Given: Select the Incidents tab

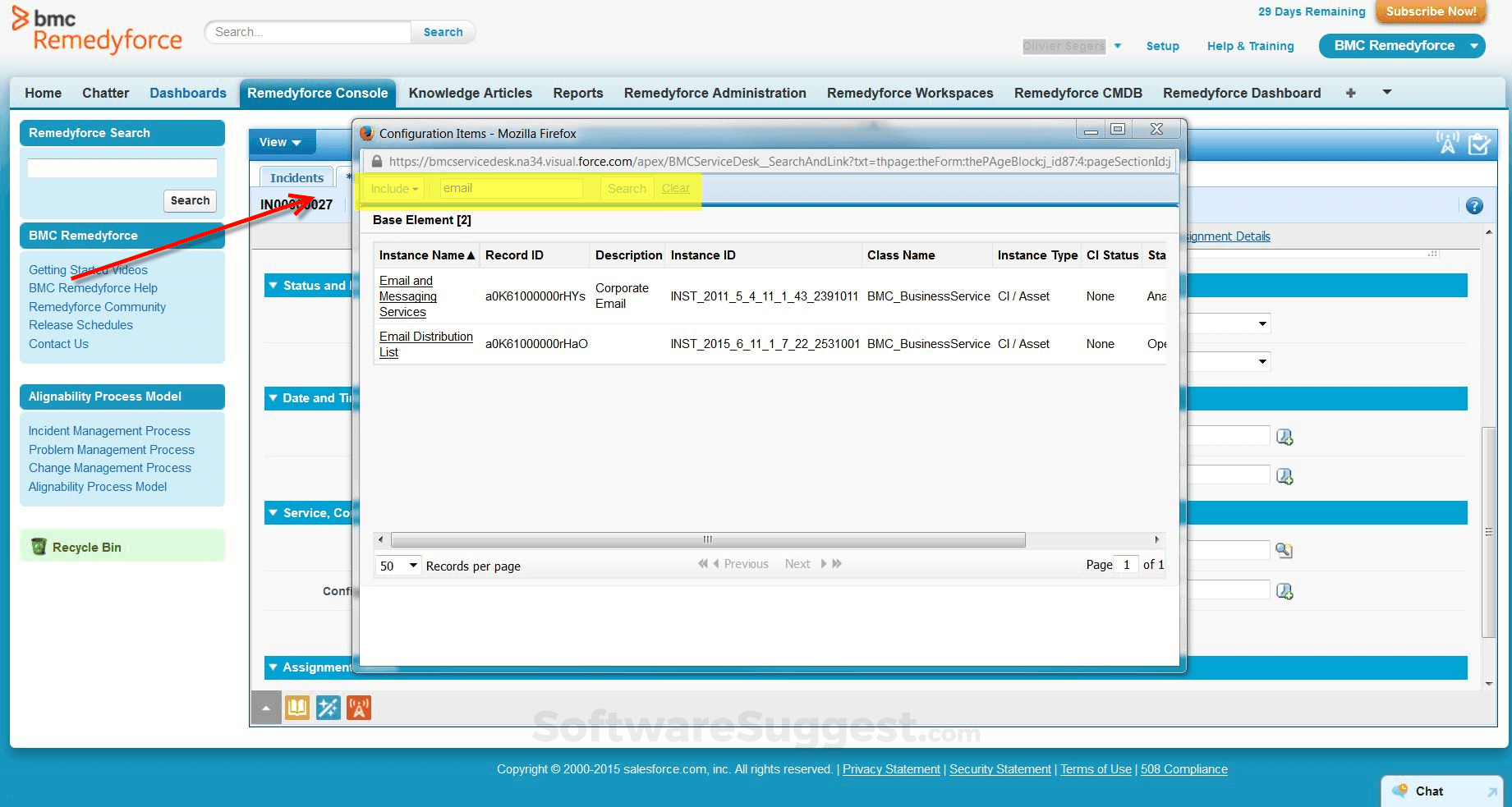Looking at the screenshot, I should click(296, 178).
